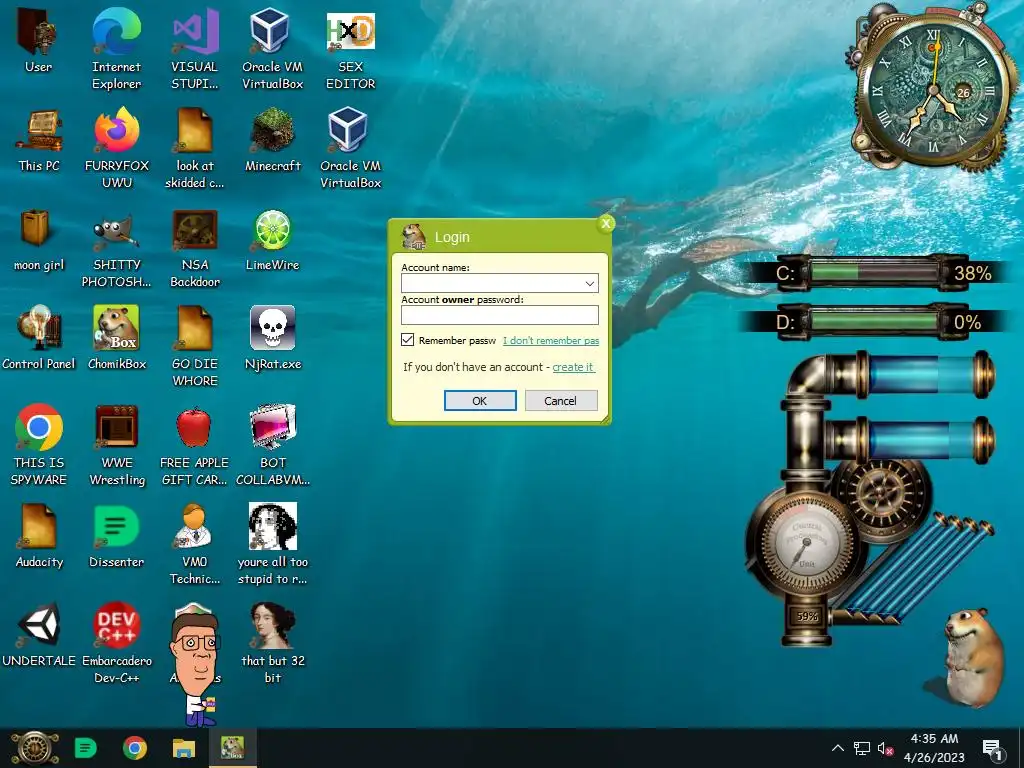Open the Dissenter taskbar icon
The image size is (1024, 768).
pos(86,748)
